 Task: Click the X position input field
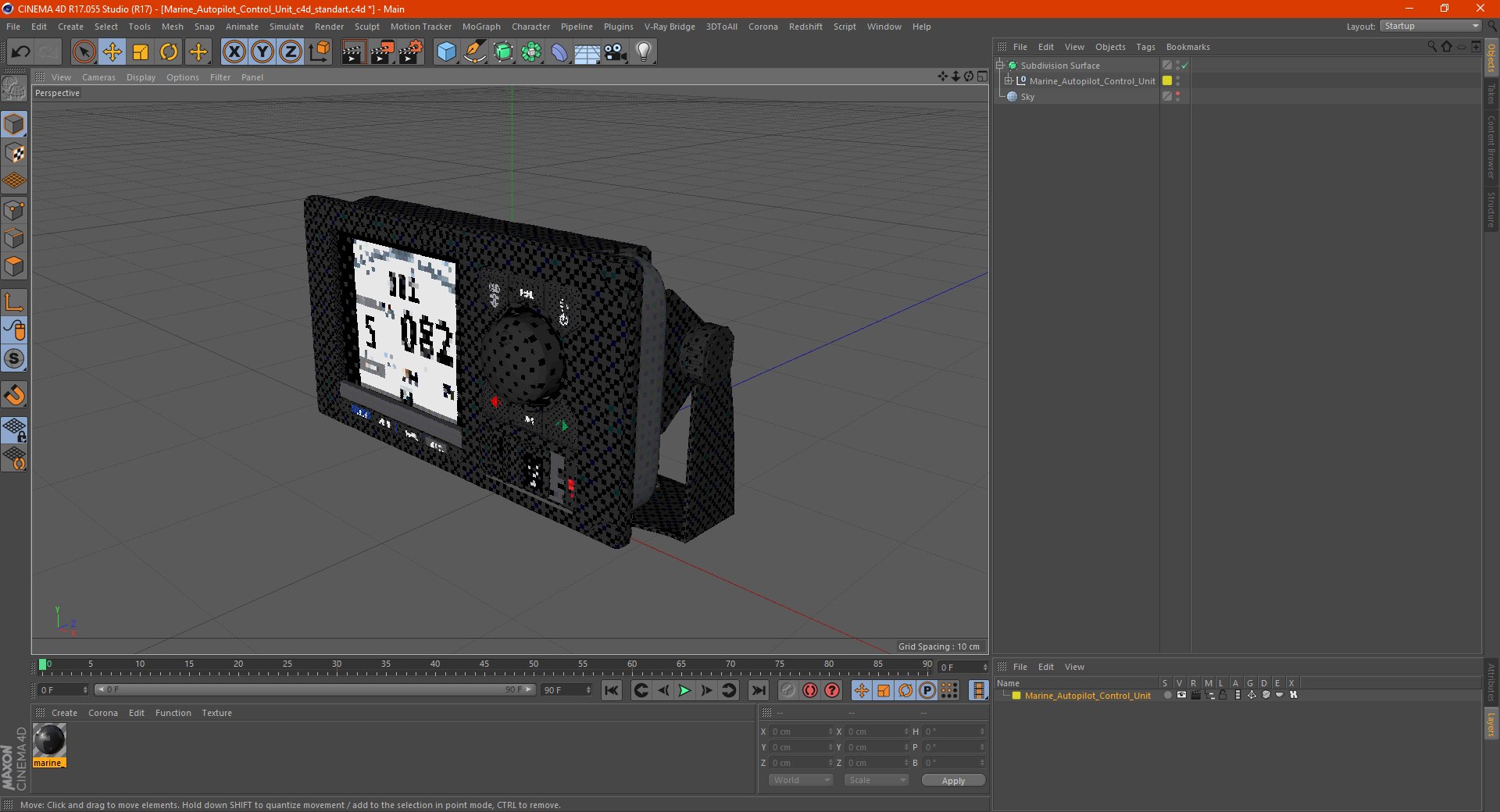pos(802,732)
